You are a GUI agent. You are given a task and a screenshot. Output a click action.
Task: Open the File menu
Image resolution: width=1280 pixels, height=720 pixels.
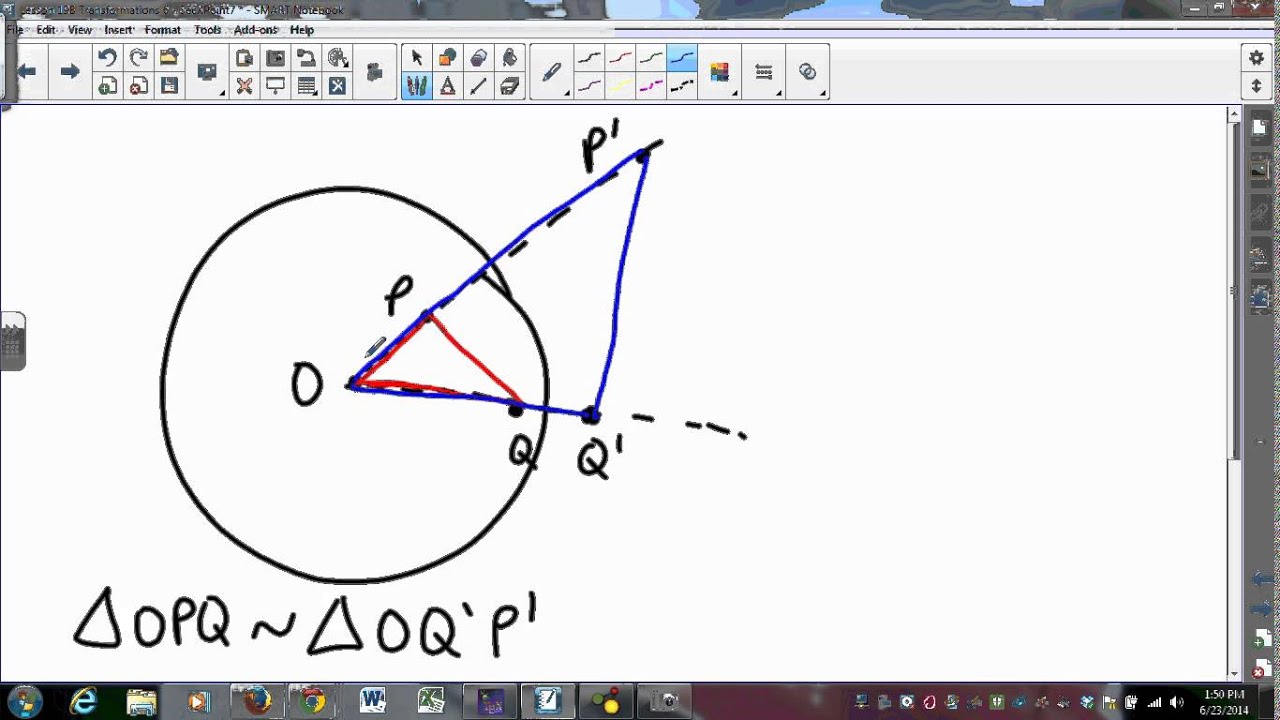14,30
